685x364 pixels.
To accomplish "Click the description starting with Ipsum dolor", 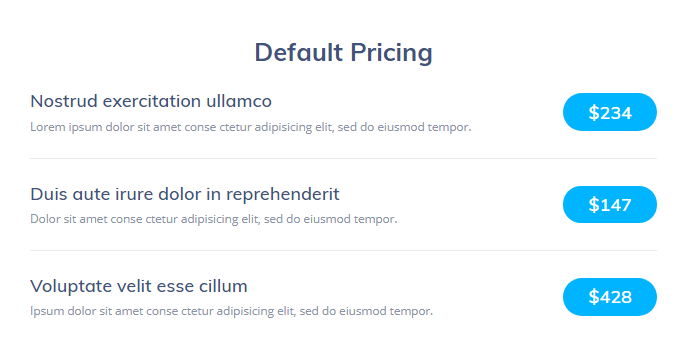I will coord(232,311).
